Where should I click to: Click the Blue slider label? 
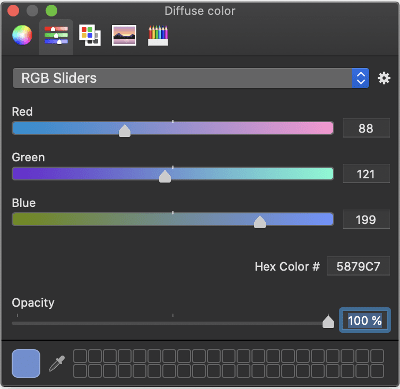tap(24, 203)
